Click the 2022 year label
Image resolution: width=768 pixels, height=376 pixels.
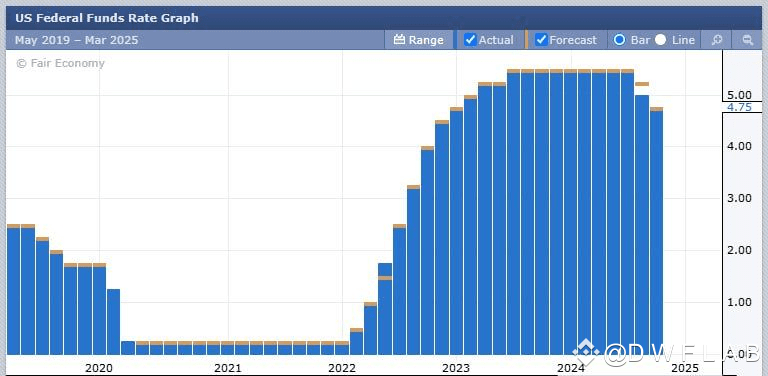click(342, 368)
